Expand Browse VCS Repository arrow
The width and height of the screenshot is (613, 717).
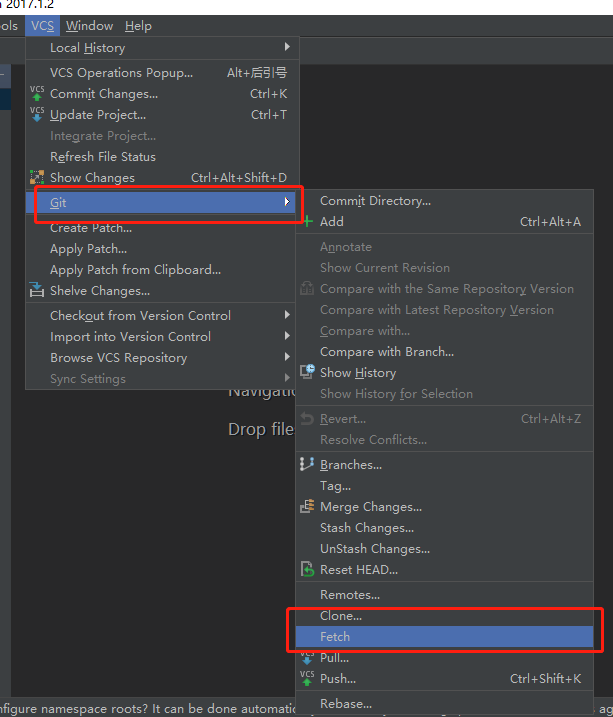click(287, 357)
